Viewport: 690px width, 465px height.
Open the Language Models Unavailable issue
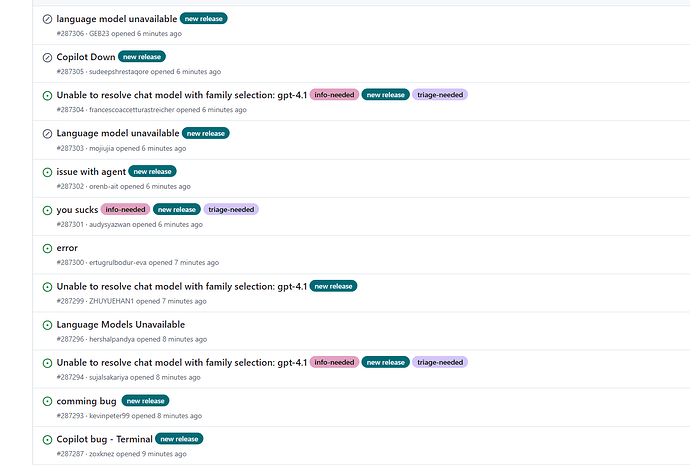pyautogui.click(x=121, y=325)
